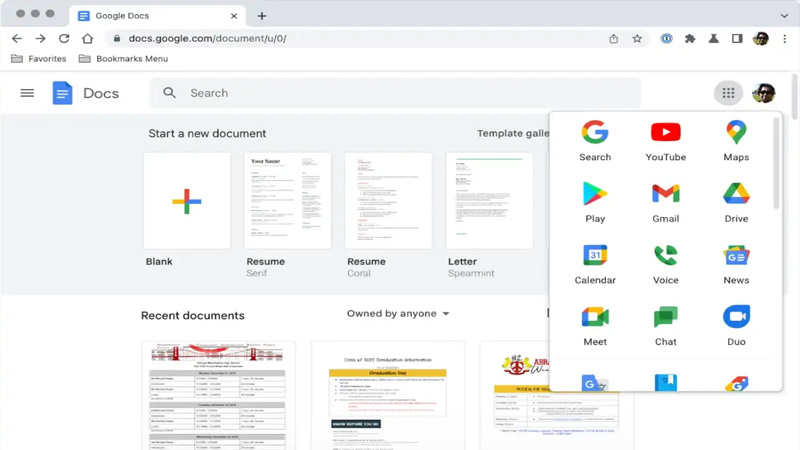Image resolution: width=800 pixels, height=450 pixels.
Task: Click the apps panel scrollbar
Action: click(776, 163)
